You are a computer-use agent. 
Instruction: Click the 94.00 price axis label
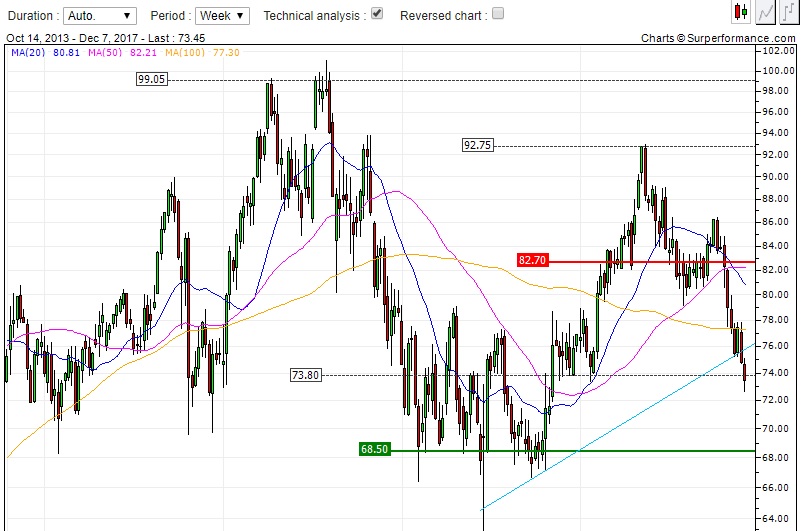[x=776, y=133]
